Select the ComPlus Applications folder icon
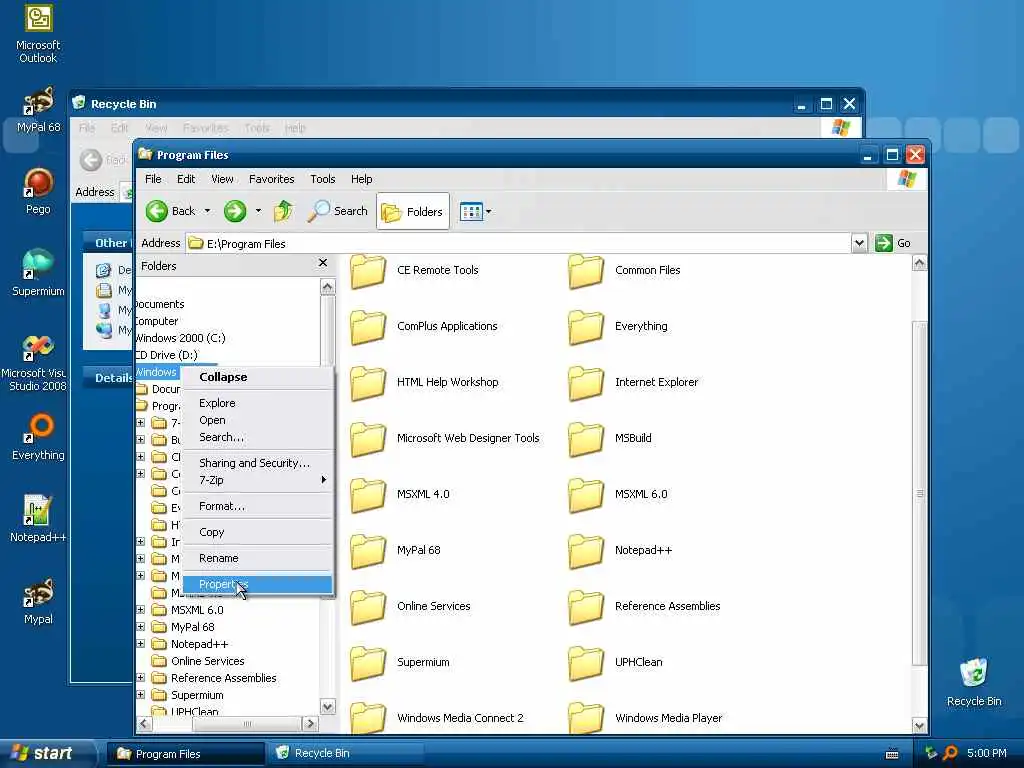The image size is (1024, 768). [x=368, y=327]
